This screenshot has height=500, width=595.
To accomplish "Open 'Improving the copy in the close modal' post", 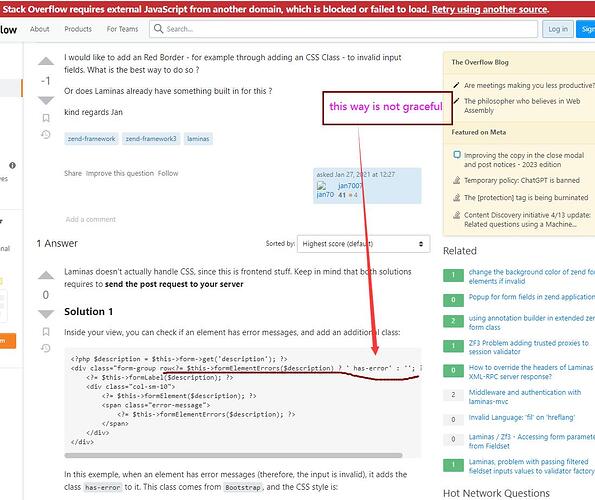I will tap(524, 160).
